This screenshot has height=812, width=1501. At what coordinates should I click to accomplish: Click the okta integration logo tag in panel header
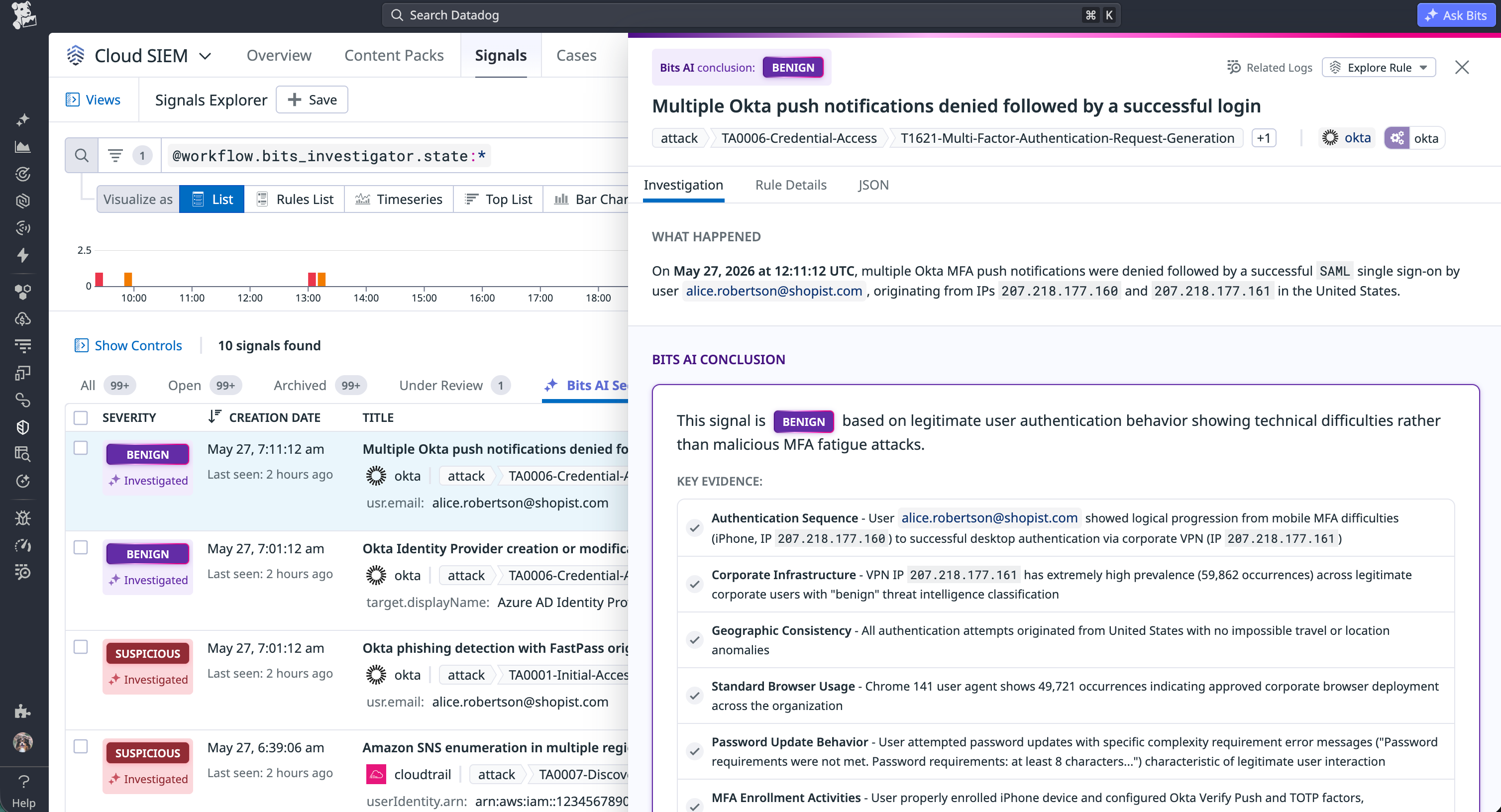(x=1347, y=138)
